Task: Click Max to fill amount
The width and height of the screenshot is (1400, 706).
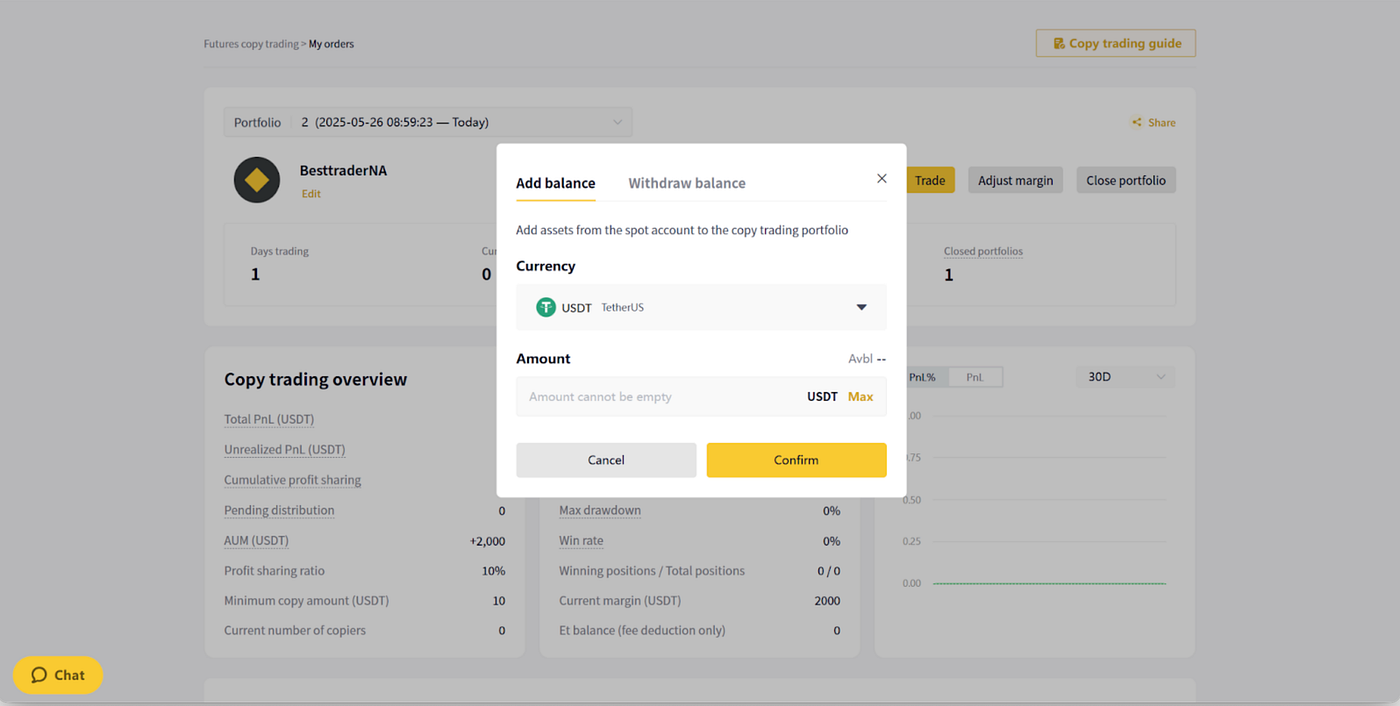Action: click(x=860, y=397)
